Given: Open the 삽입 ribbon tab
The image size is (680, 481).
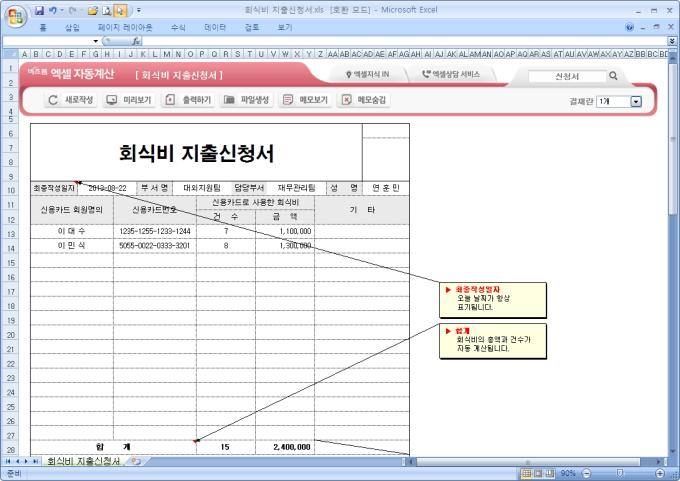Looking at the screenshot, I should [72, 27].
